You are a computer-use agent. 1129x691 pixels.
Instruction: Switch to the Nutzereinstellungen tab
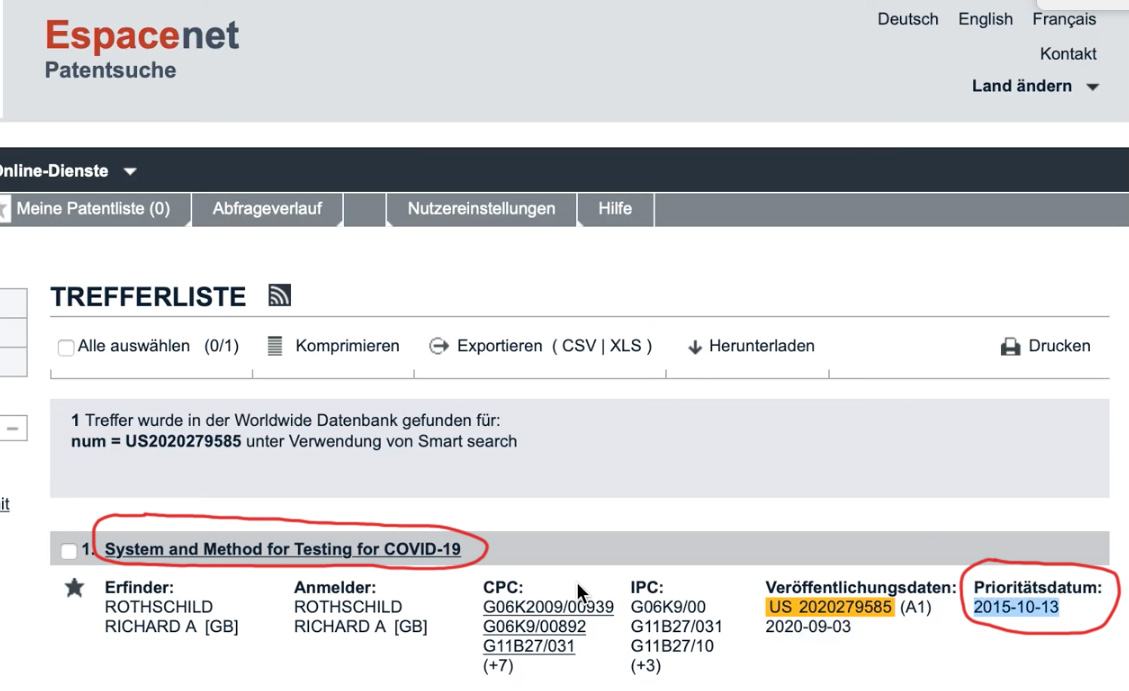(481, 209)
